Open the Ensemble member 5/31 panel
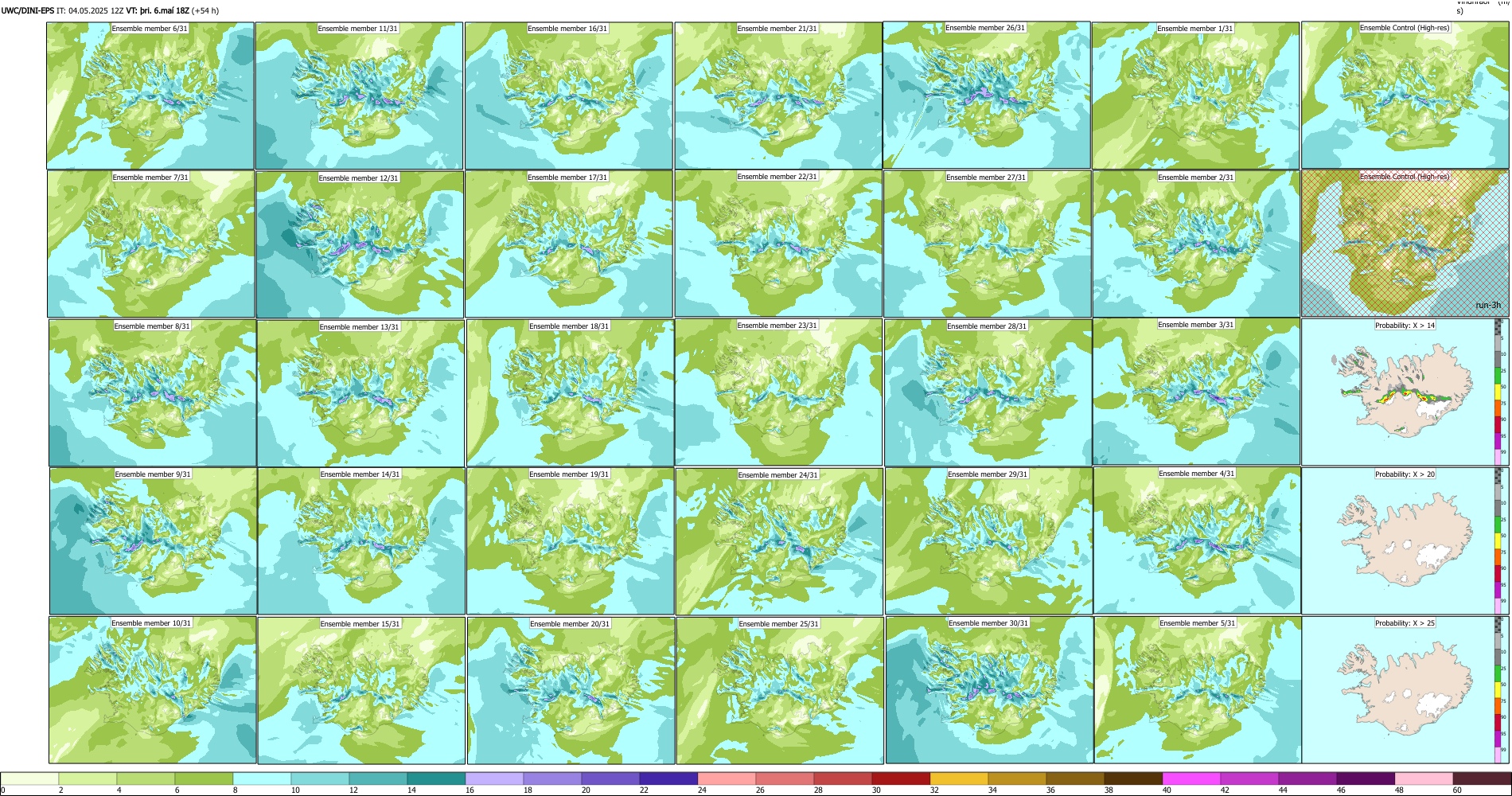 point(1198,690)
